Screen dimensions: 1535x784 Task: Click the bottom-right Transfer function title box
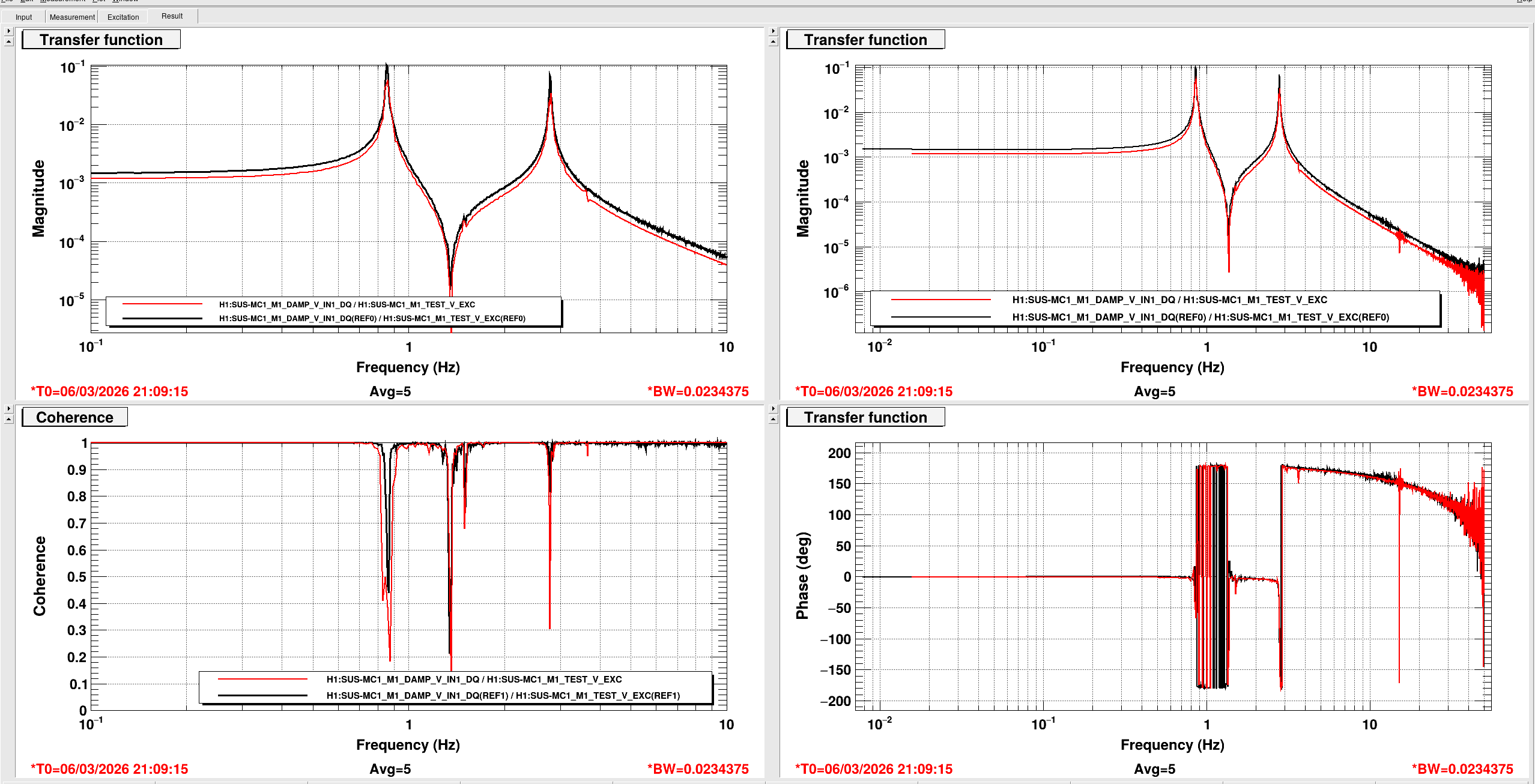pos(865,417)
